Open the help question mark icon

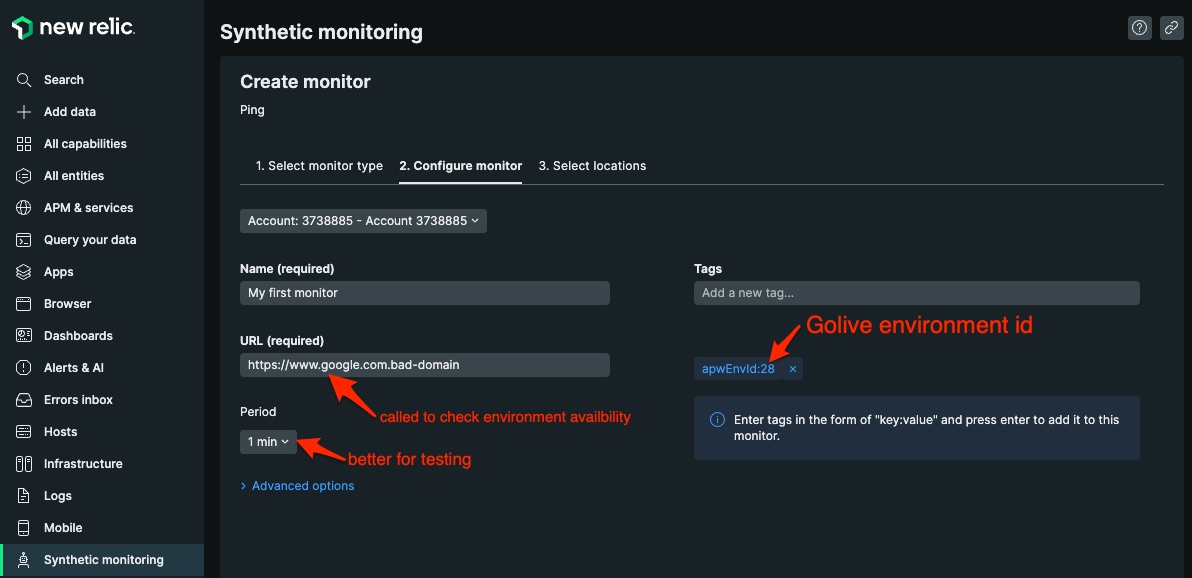1139,28
